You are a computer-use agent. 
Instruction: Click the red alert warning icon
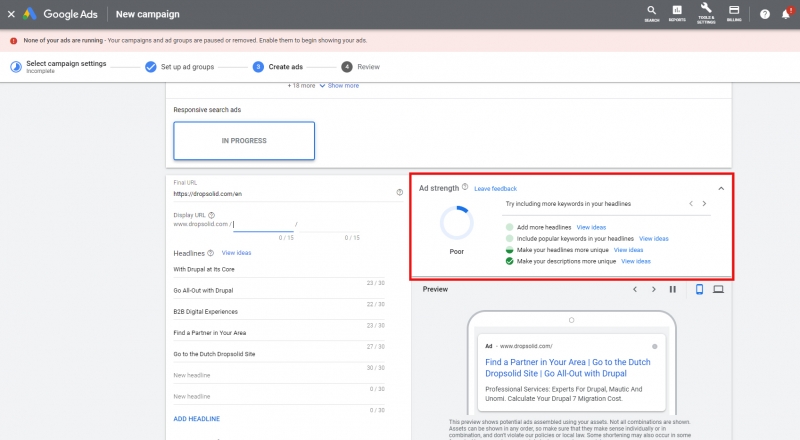click(x=13, y=41)
